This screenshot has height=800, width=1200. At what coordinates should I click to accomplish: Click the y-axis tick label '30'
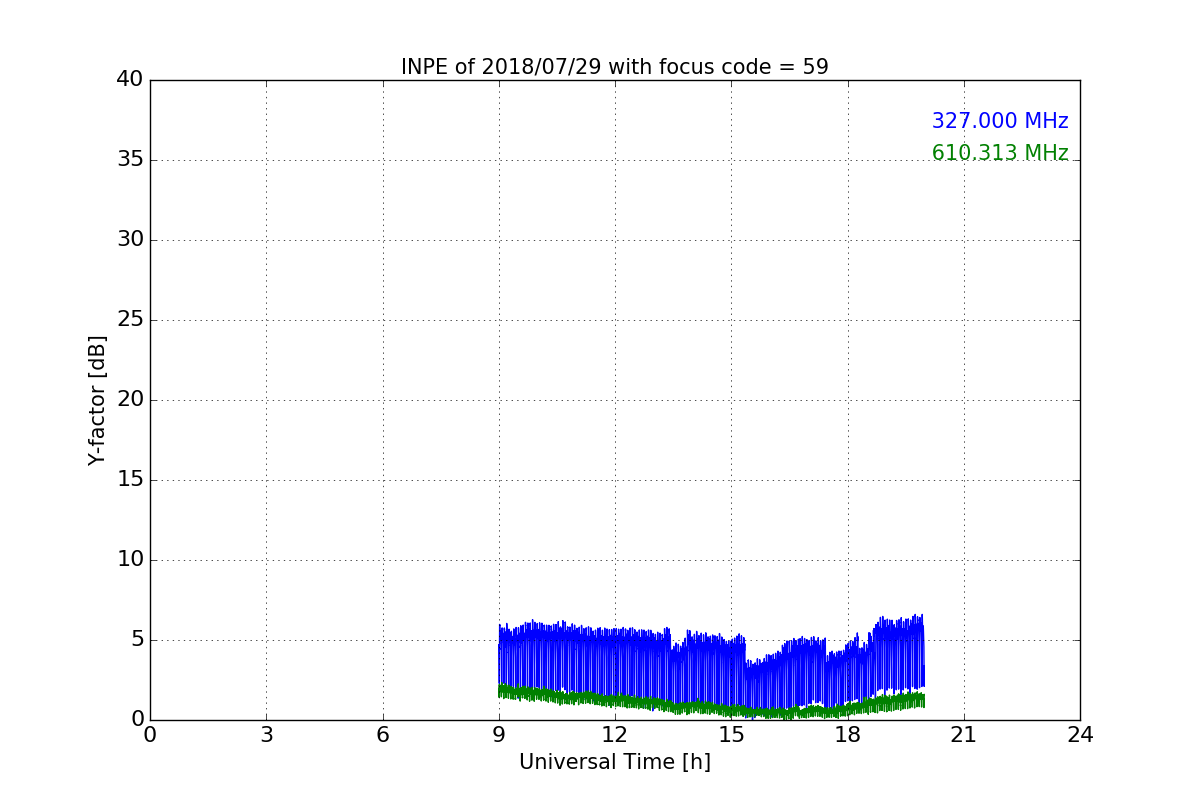(130, 240)
